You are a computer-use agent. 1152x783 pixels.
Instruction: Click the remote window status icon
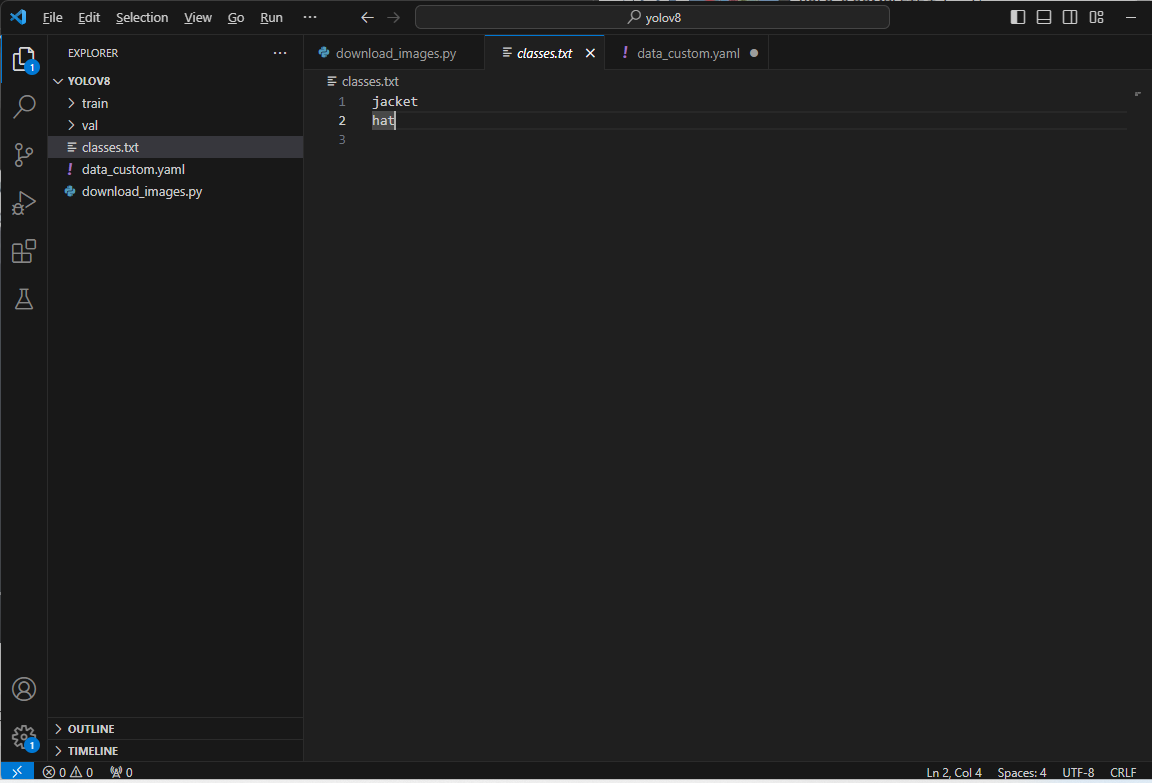[x=17, y=772]
